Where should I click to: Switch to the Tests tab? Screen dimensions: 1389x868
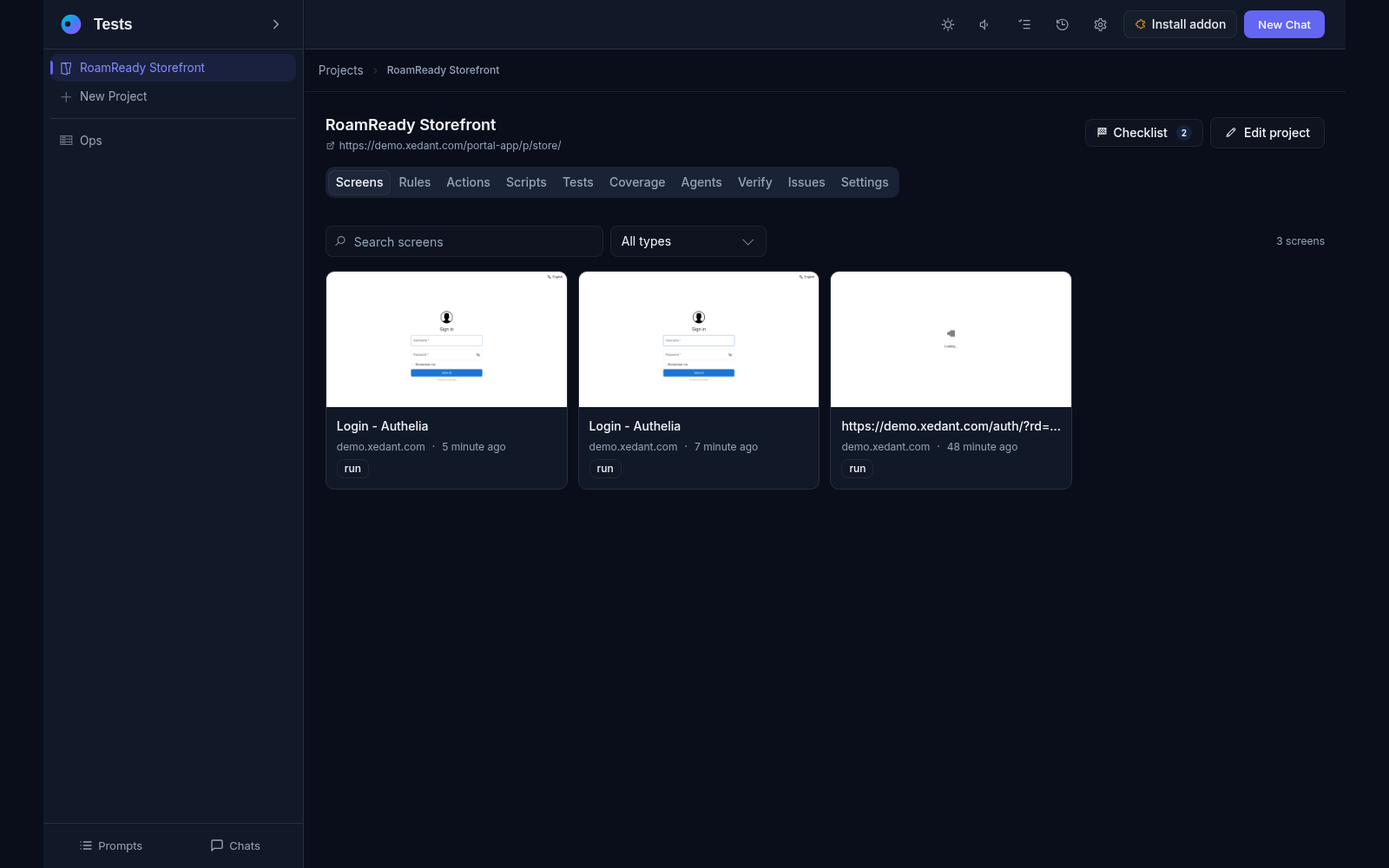[x=578, y=182]
